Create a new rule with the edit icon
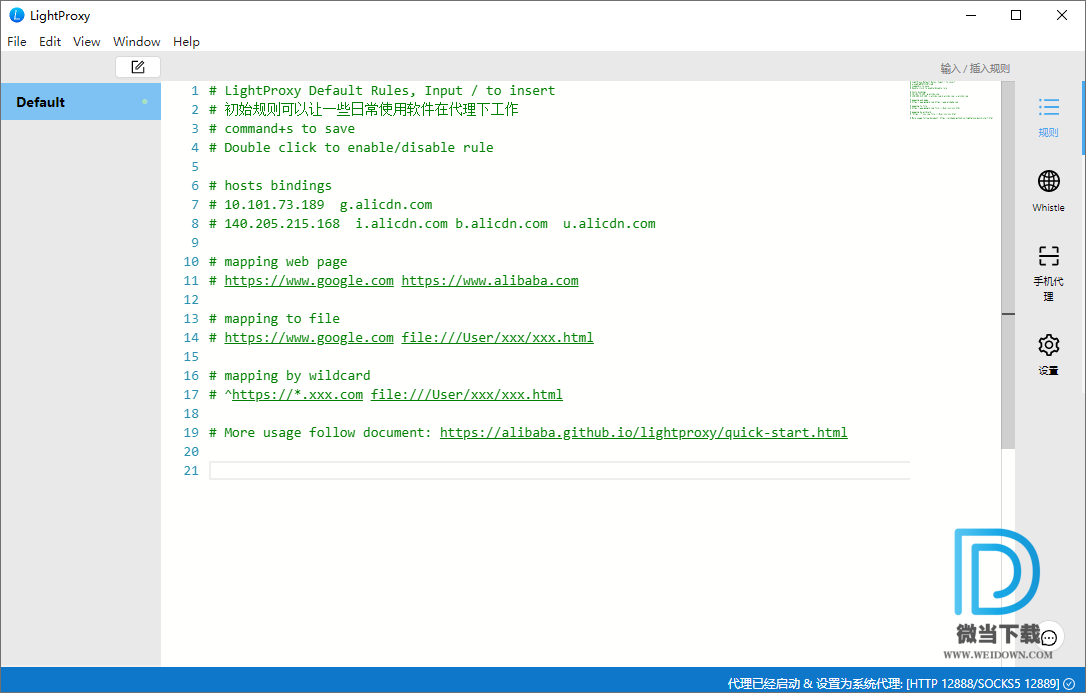1086x693 pixels. 138,66
